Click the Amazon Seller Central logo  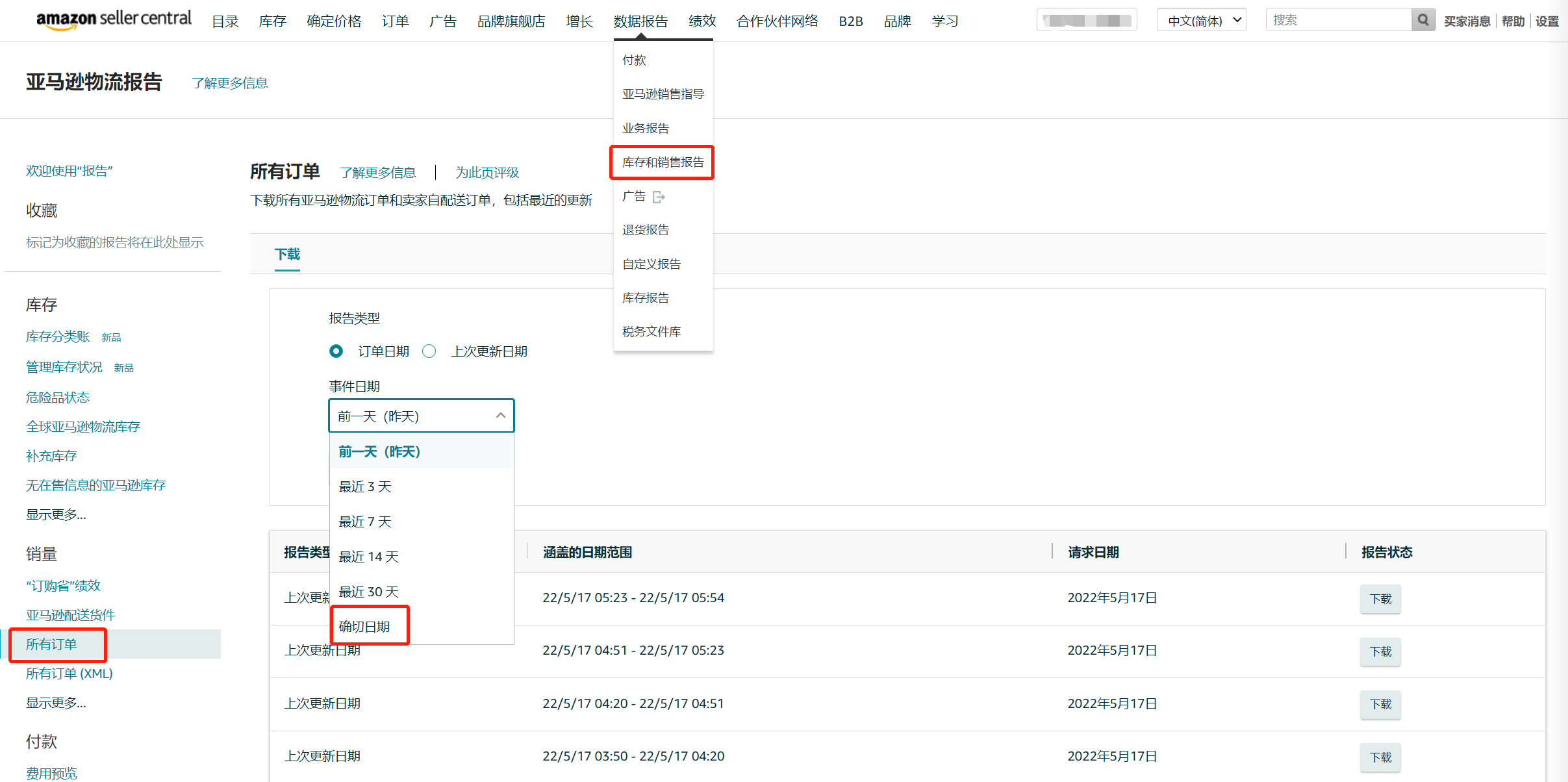tap(114, 19)
